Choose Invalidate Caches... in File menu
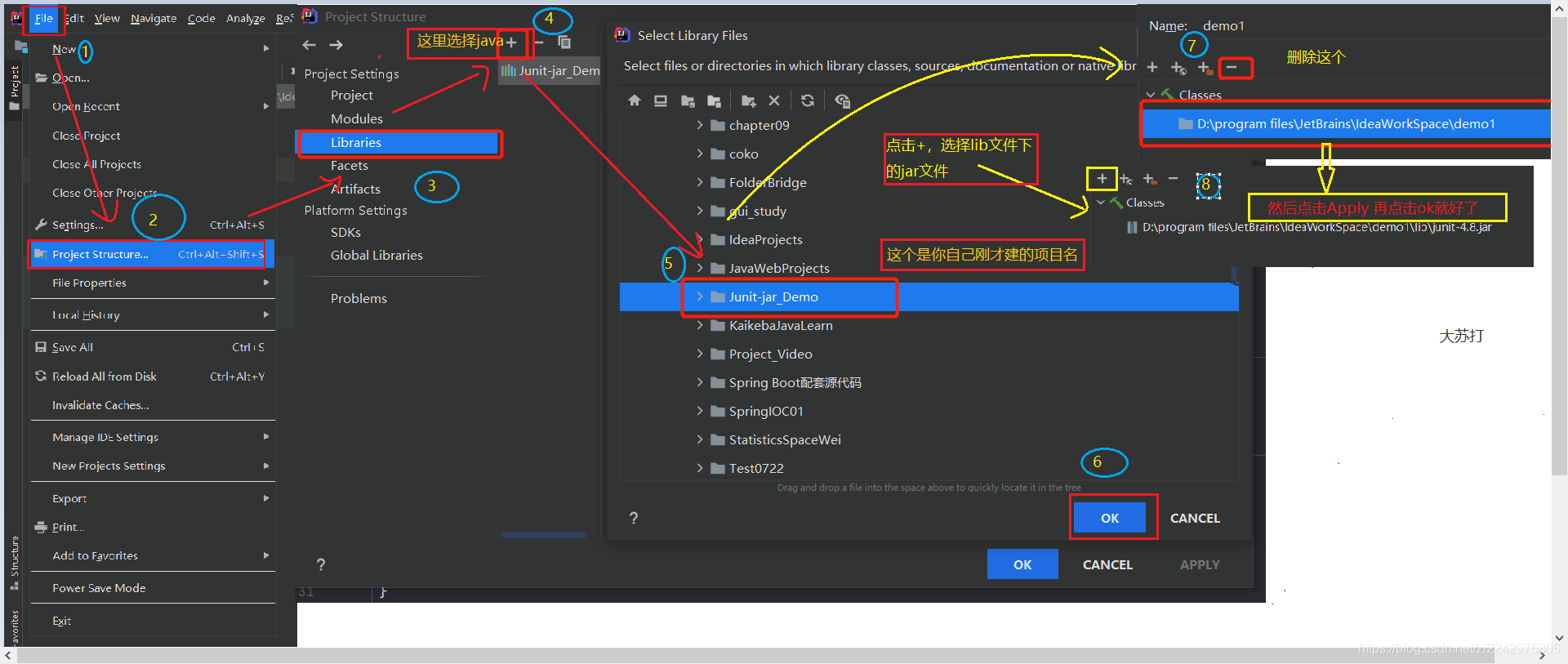The image size is (1568, 664). [152, 405]
